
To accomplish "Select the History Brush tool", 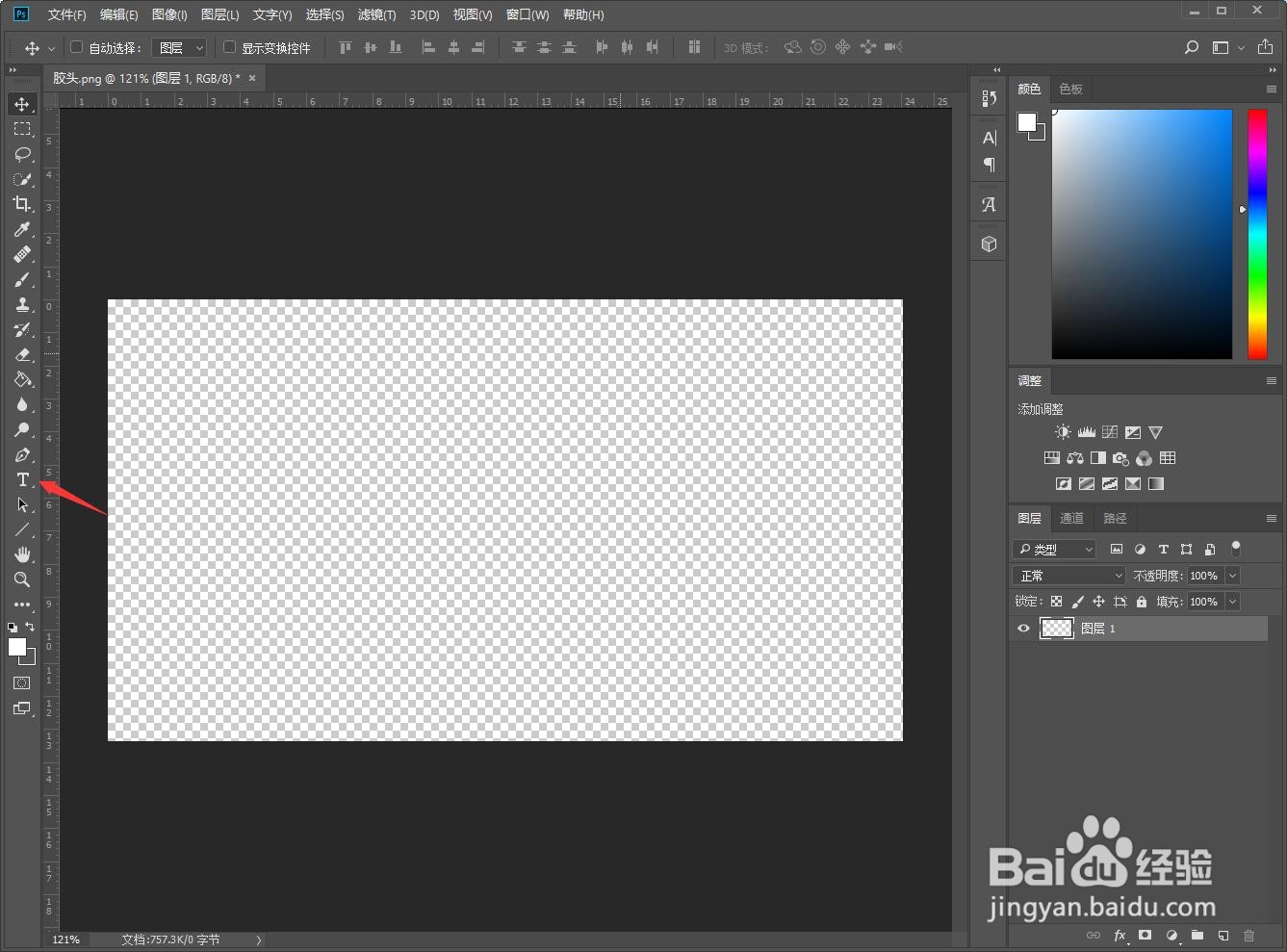I will pos(22,329).
